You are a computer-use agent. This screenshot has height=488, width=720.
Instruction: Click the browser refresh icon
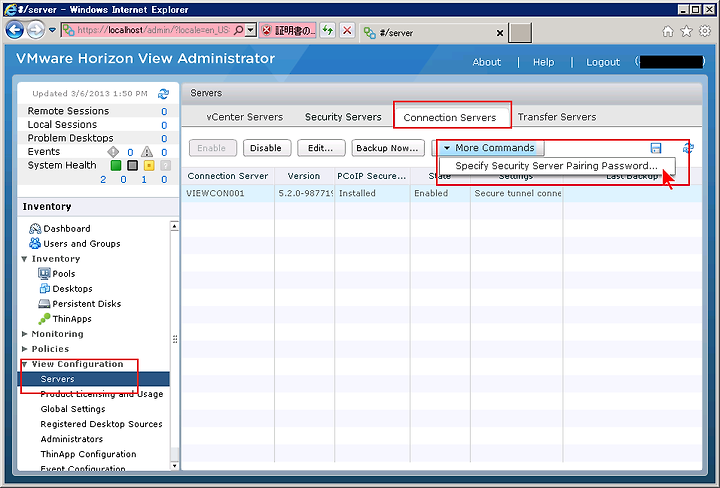pyautogui.click(x=327, y=31)
